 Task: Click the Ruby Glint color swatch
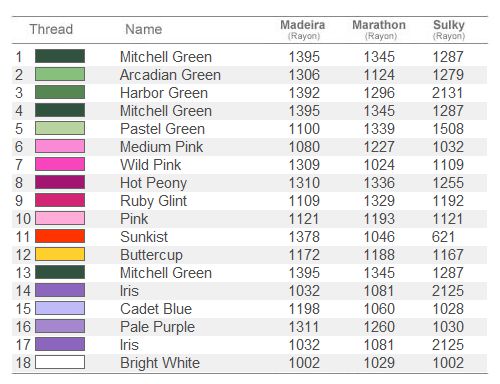(60, 200)
